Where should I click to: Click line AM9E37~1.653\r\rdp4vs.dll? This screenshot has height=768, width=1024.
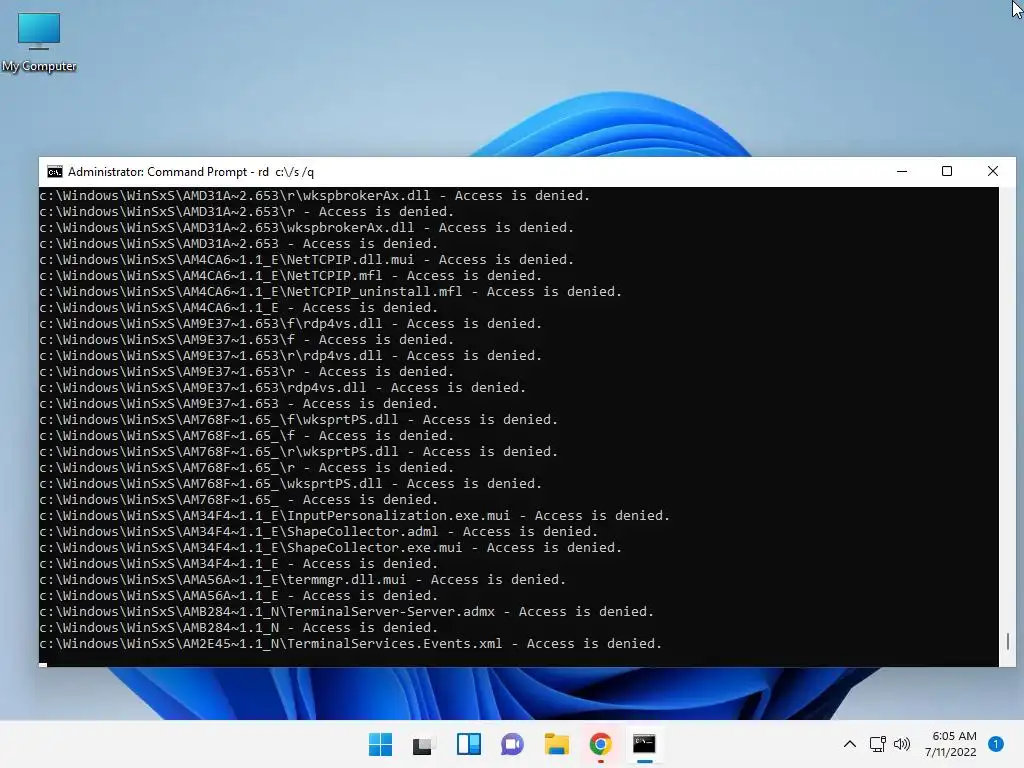291,356
